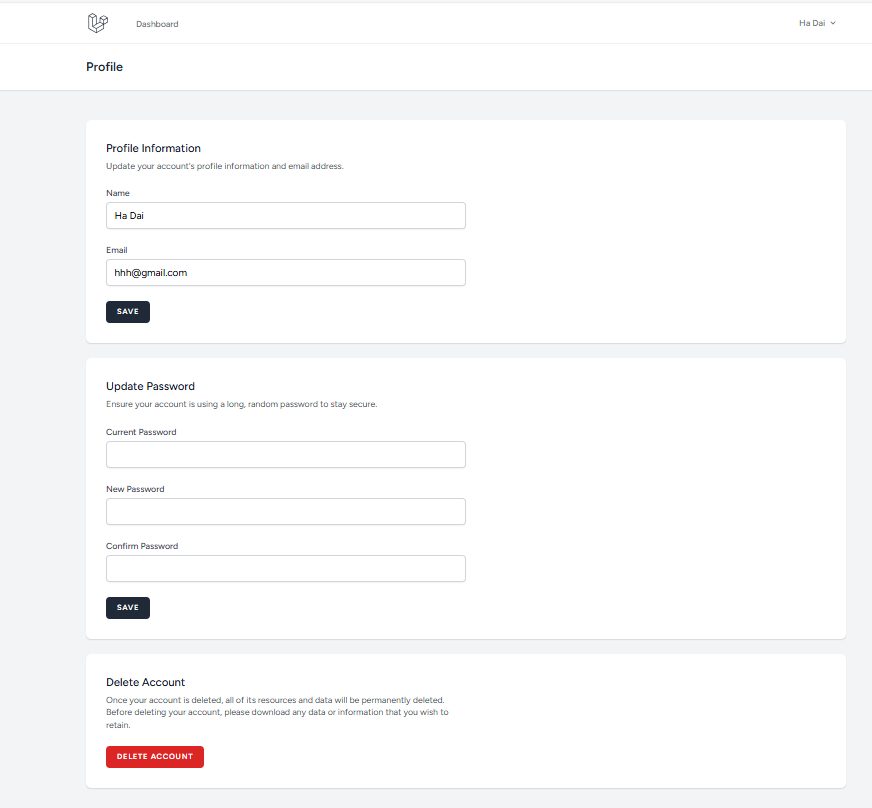Click the Profile page heading
Image resolution: width=872 pixels, height=808 pixels.
pyautogui.click(x=105, y=67)
